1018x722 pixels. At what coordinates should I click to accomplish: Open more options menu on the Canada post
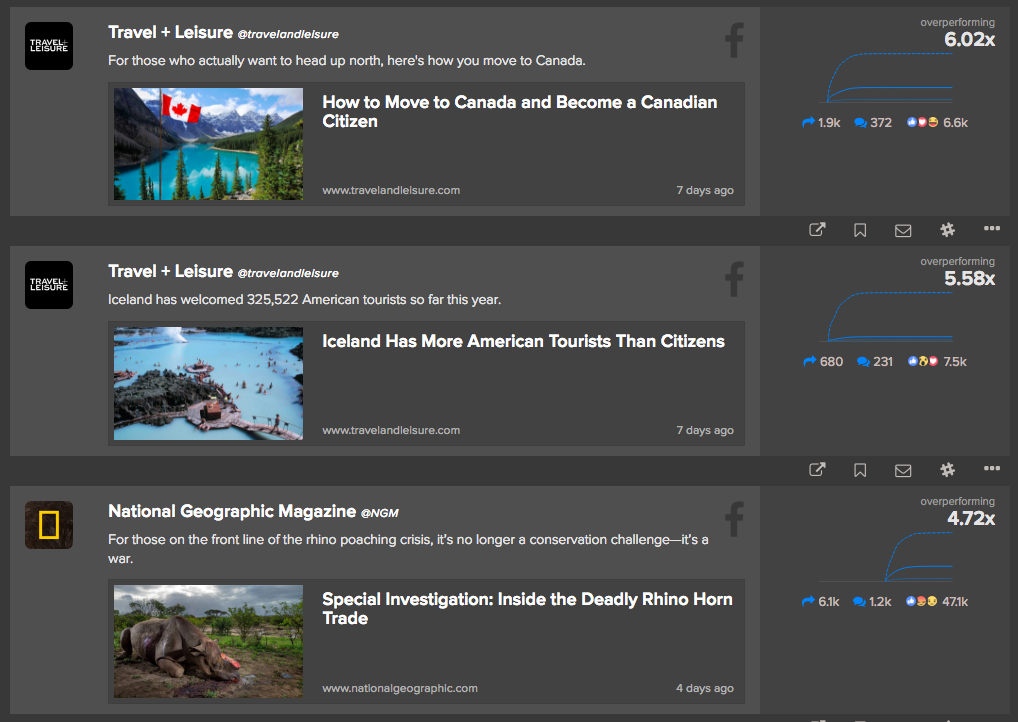pyautogui.click(x=991, y=228)
